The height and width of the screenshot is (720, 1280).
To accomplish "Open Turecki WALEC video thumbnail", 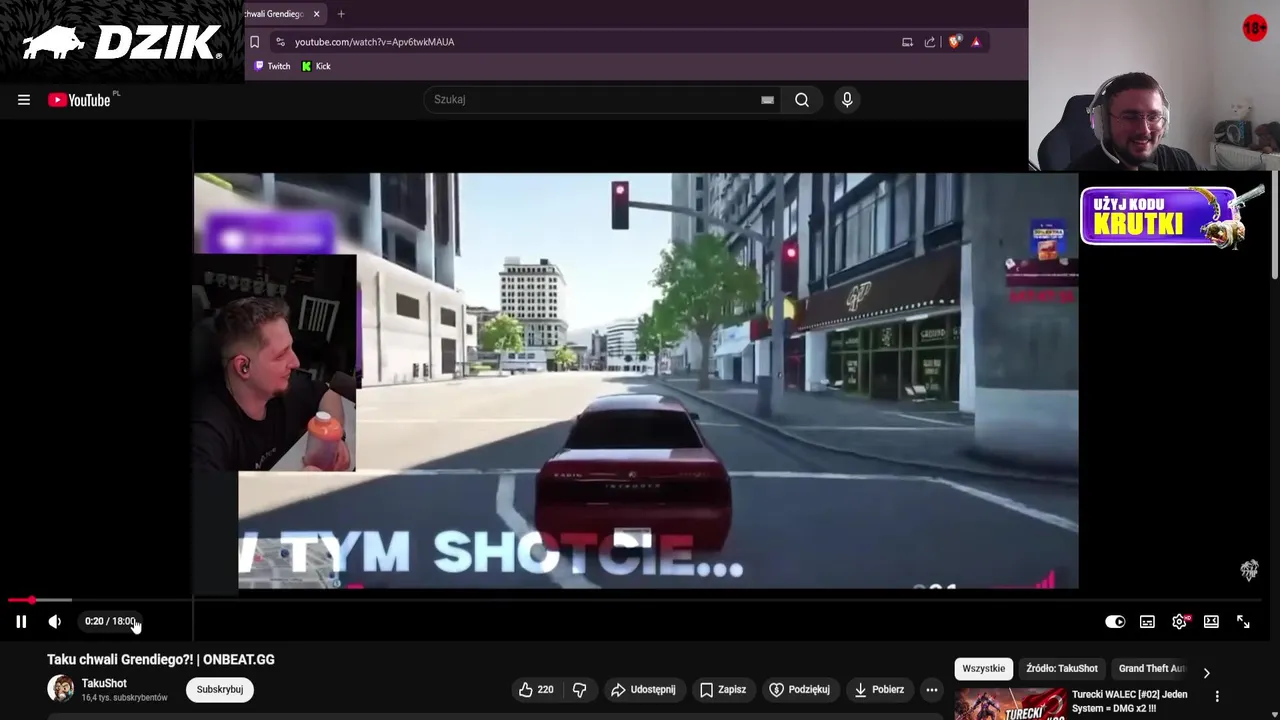I will point(1010,704).
